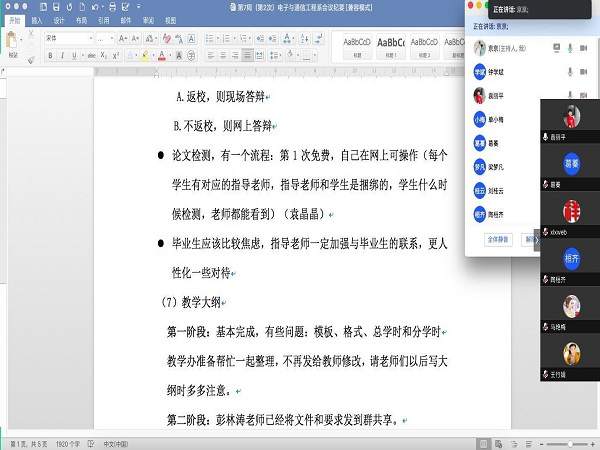The width and height of the screenshot is (600, 450).
Task: Click the language 中文(中国) in status bar
Action: [116, 444]
